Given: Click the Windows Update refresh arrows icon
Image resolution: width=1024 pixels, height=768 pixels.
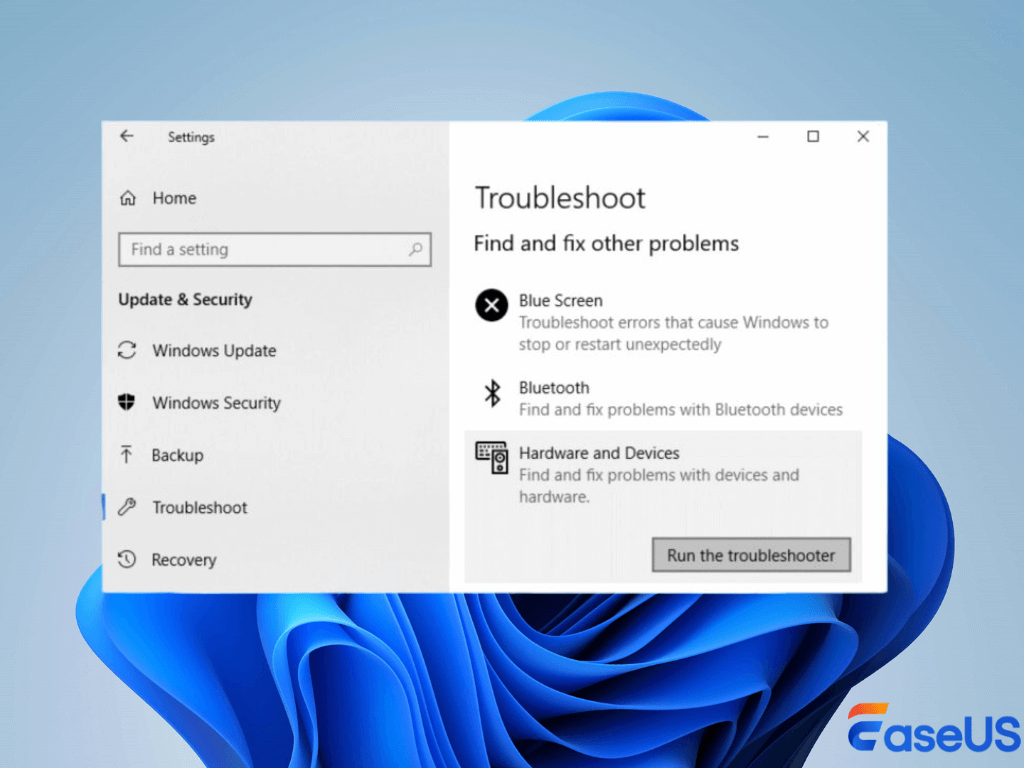Looking at the screenshot, I should coord(127,350).
